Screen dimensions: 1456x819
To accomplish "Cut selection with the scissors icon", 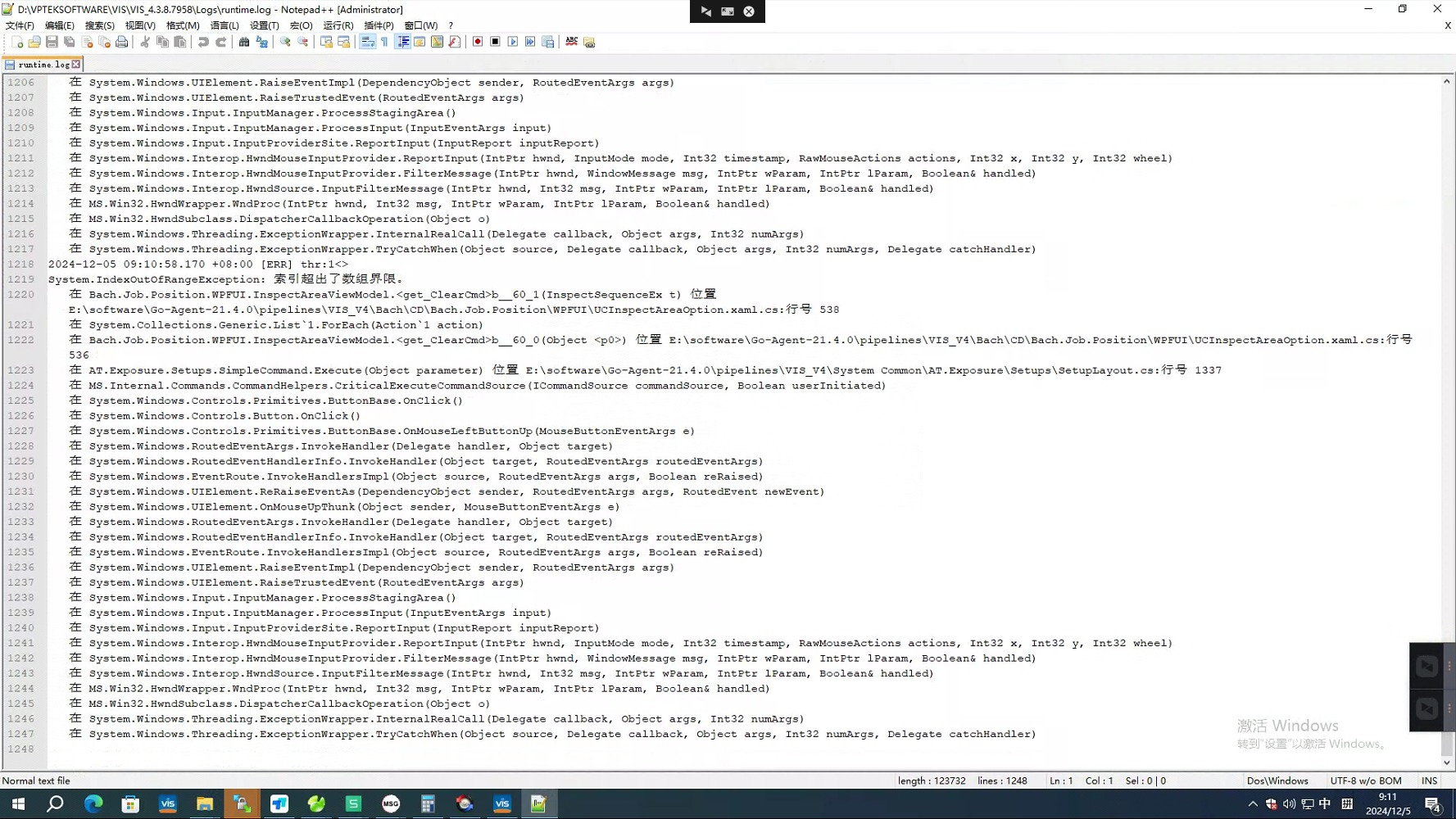I will 145,42.
